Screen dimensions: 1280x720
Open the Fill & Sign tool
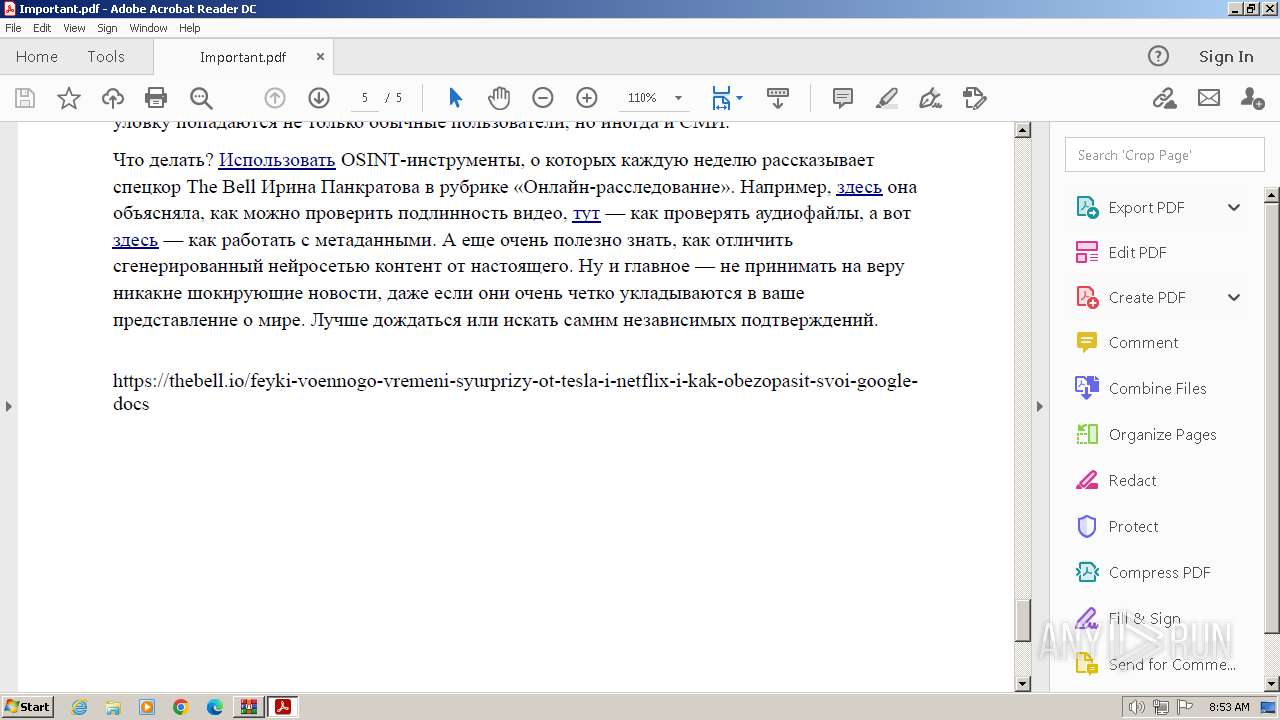click(x=1144, y=619)
